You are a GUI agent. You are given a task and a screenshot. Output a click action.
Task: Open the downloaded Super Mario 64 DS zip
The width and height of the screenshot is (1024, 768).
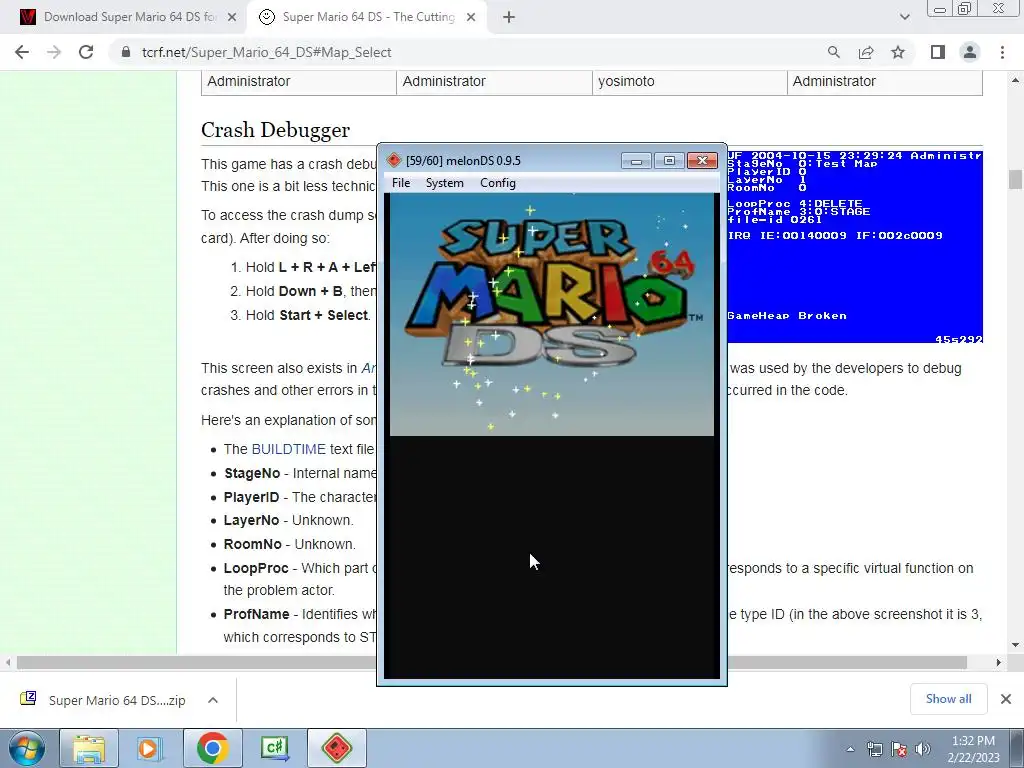point(104,700)
